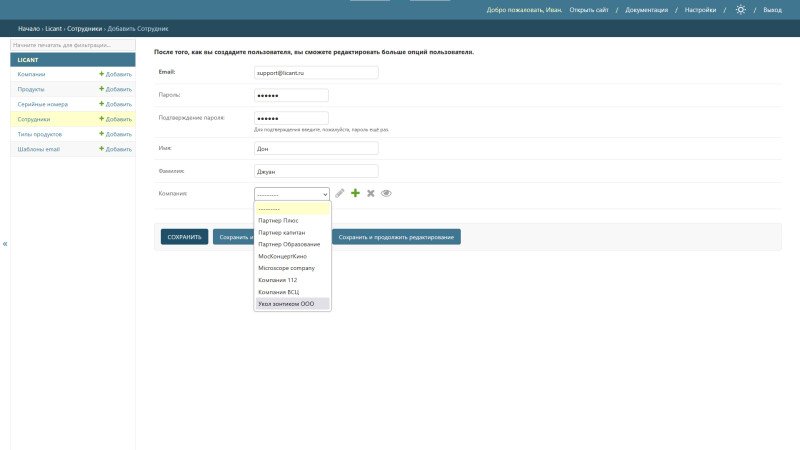
Task: Click the pencil icon to edit company
Action: click(340, 193)
